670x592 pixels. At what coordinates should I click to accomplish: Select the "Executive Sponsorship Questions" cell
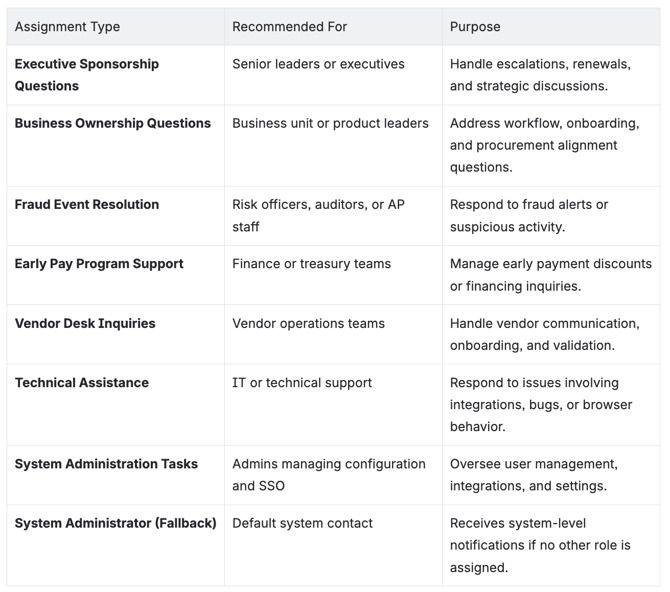(x=87, y=75)
